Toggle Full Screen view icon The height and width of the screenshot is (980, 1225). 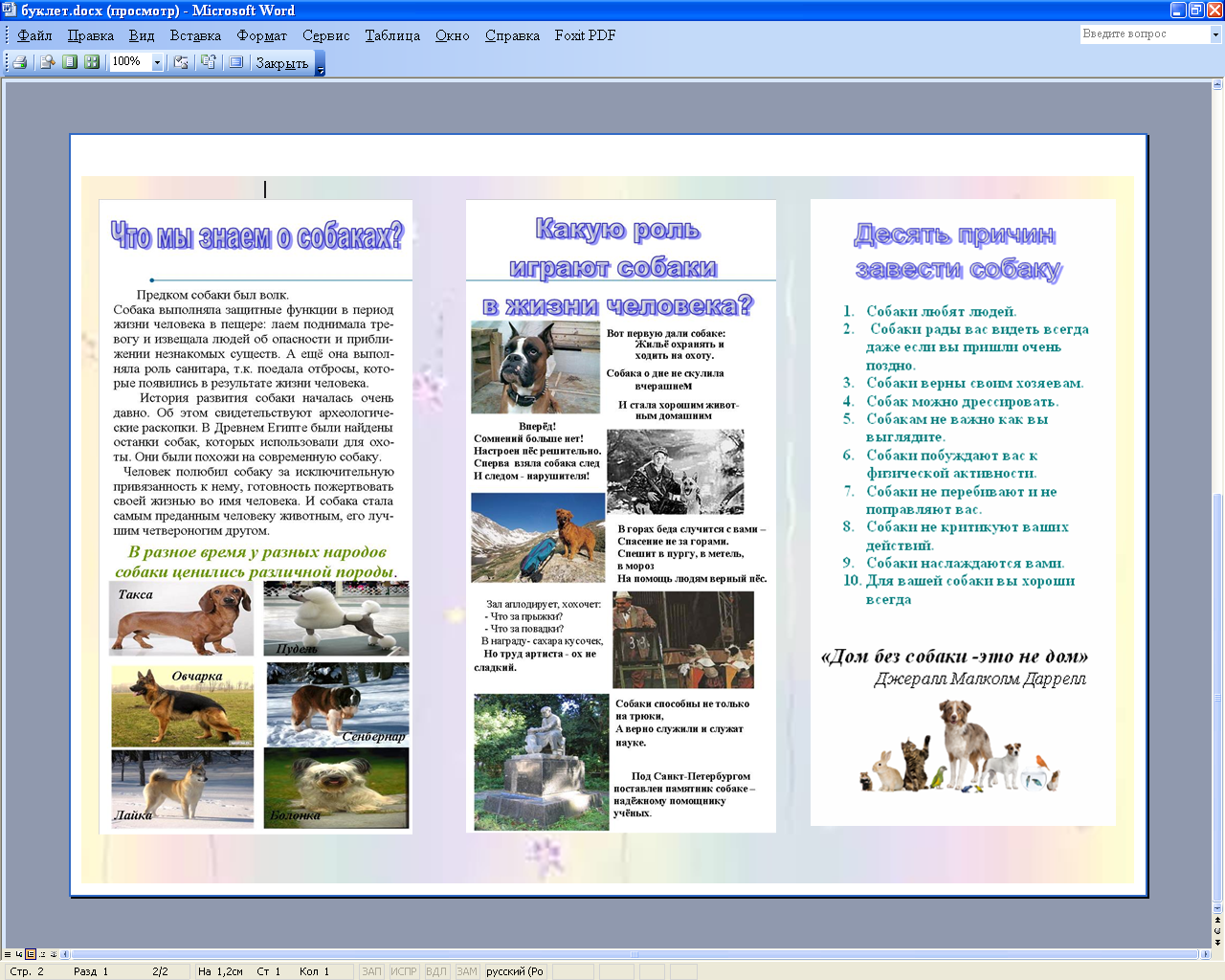click(x=235, y=62)
